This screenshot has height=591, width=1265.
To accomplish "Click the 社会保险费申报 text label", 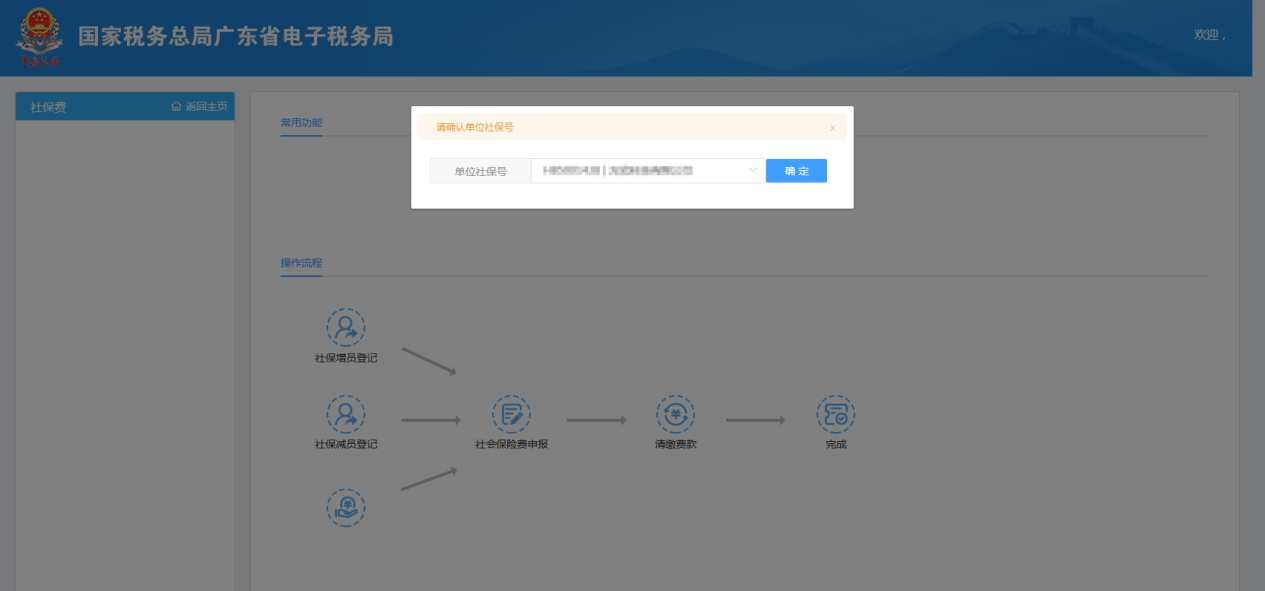I will click(x=511, y=444).
